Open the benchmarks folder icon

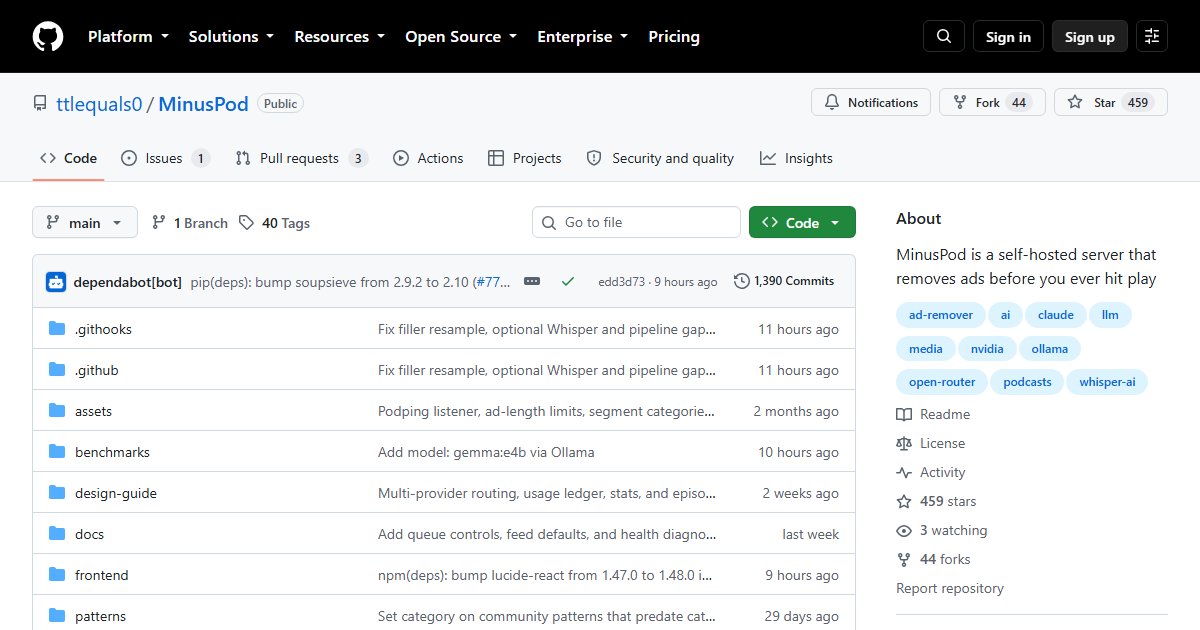click(x=57, y=452)
